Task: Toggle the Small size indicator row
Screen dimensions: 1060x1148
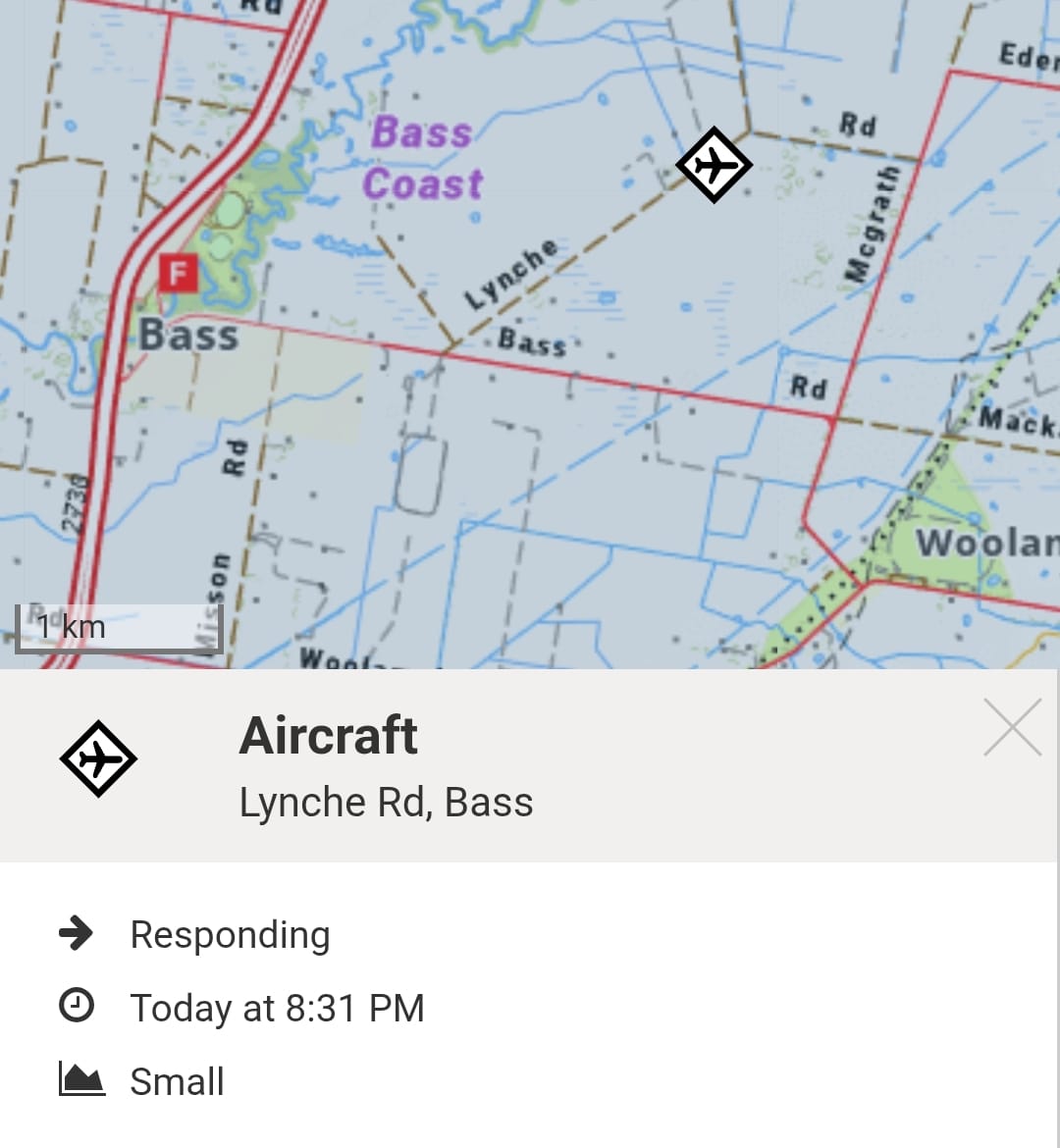Action: [x=177, y=1080]
